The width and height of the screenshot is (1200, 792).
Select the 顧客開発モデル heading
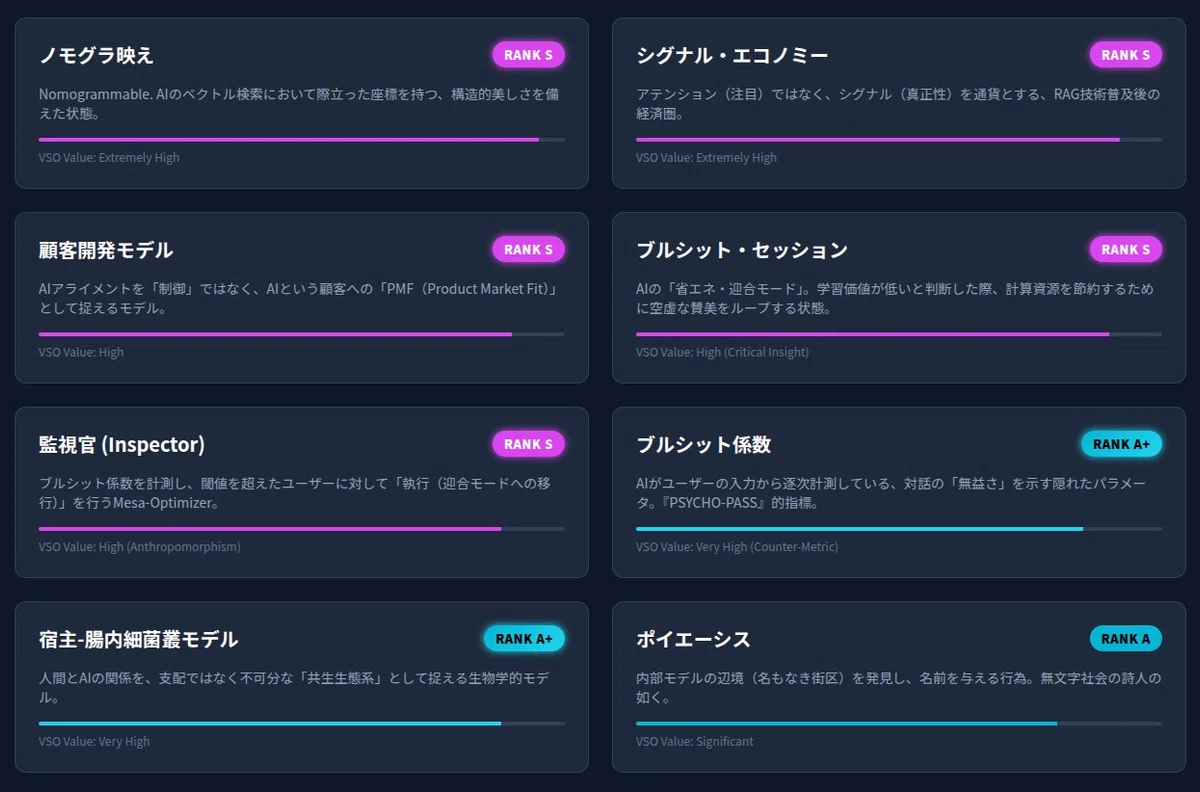tap(106, 250)
